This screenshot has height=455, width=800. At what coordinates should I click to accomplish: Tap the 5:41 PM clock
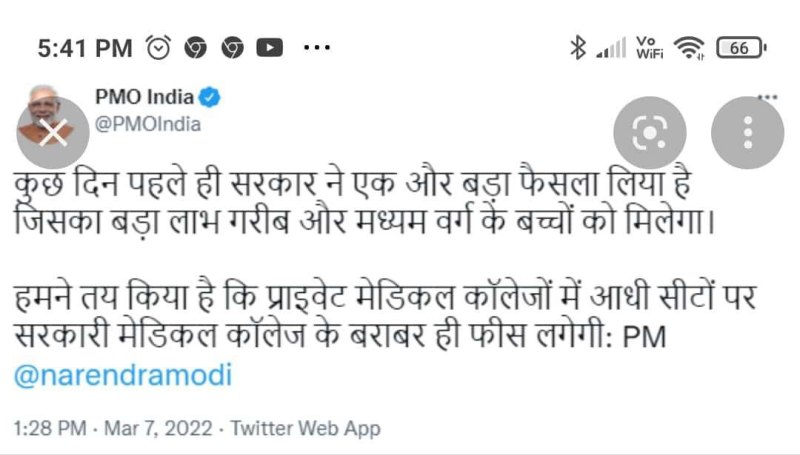tap(84, 47)
